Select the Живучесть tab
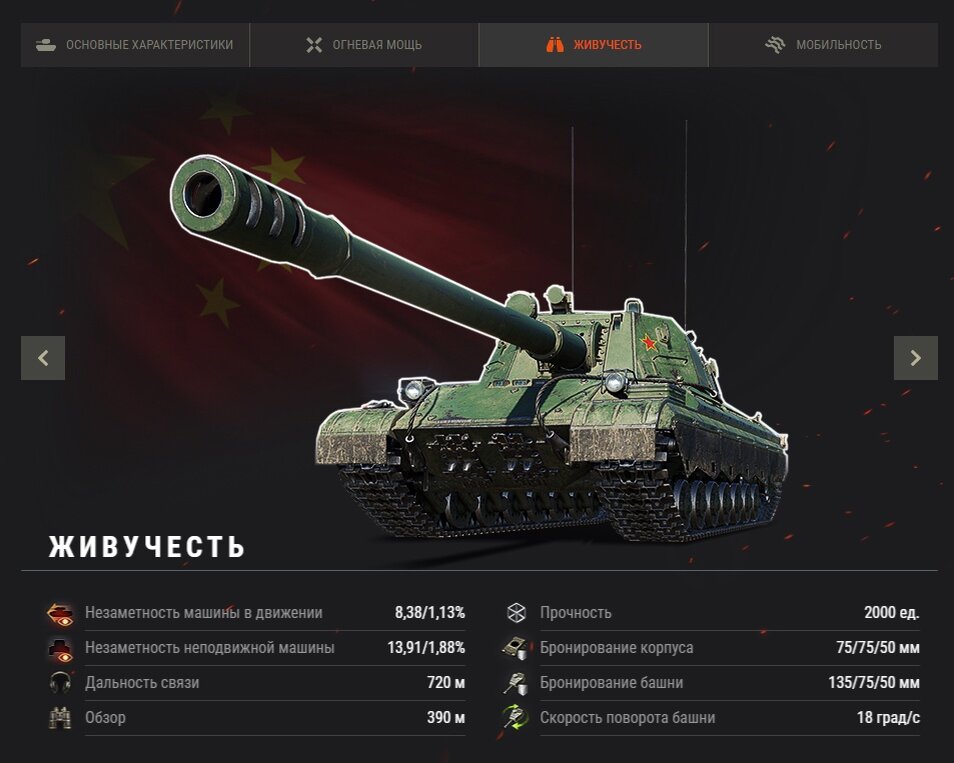The image size is (954, 763). [x=593, y=45]
